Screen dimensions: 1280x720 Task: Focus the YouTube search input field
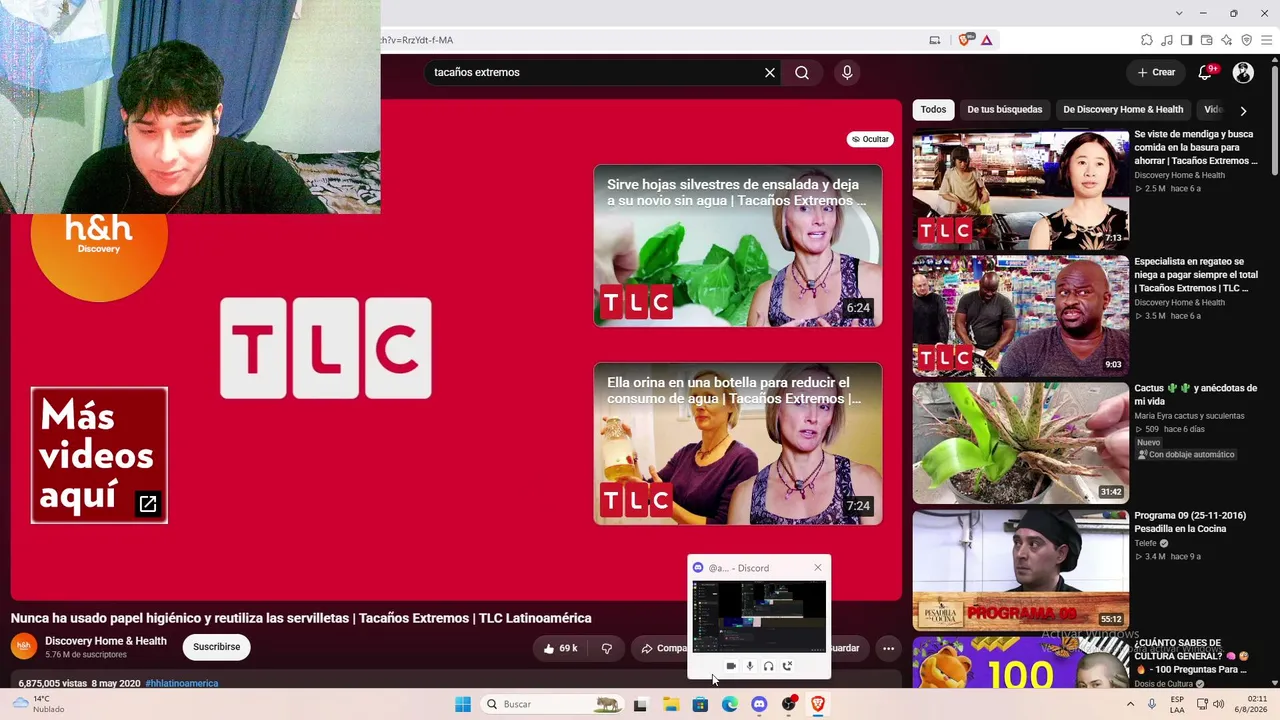click(595, 72)
